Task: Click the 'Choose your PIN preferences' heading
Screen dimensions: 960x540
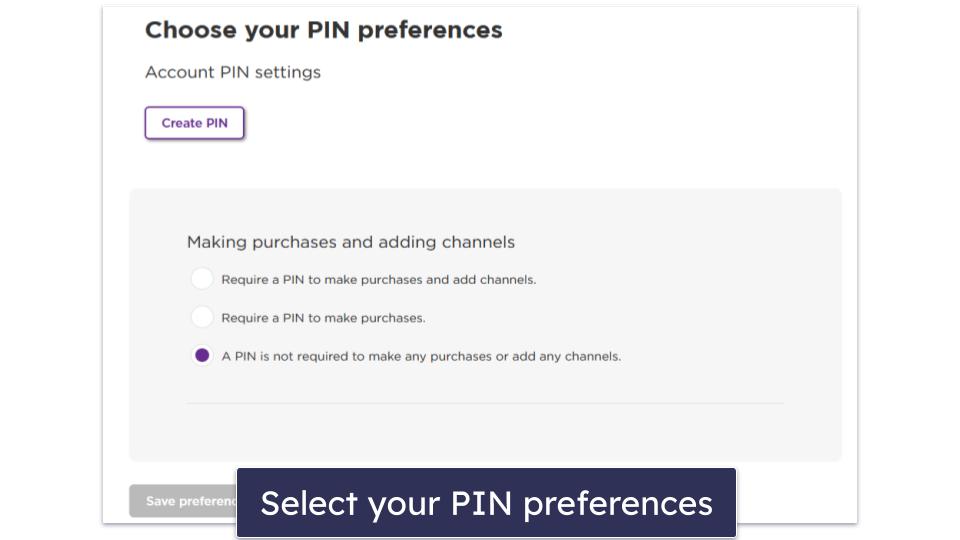Action: click(x=323, y=30)
